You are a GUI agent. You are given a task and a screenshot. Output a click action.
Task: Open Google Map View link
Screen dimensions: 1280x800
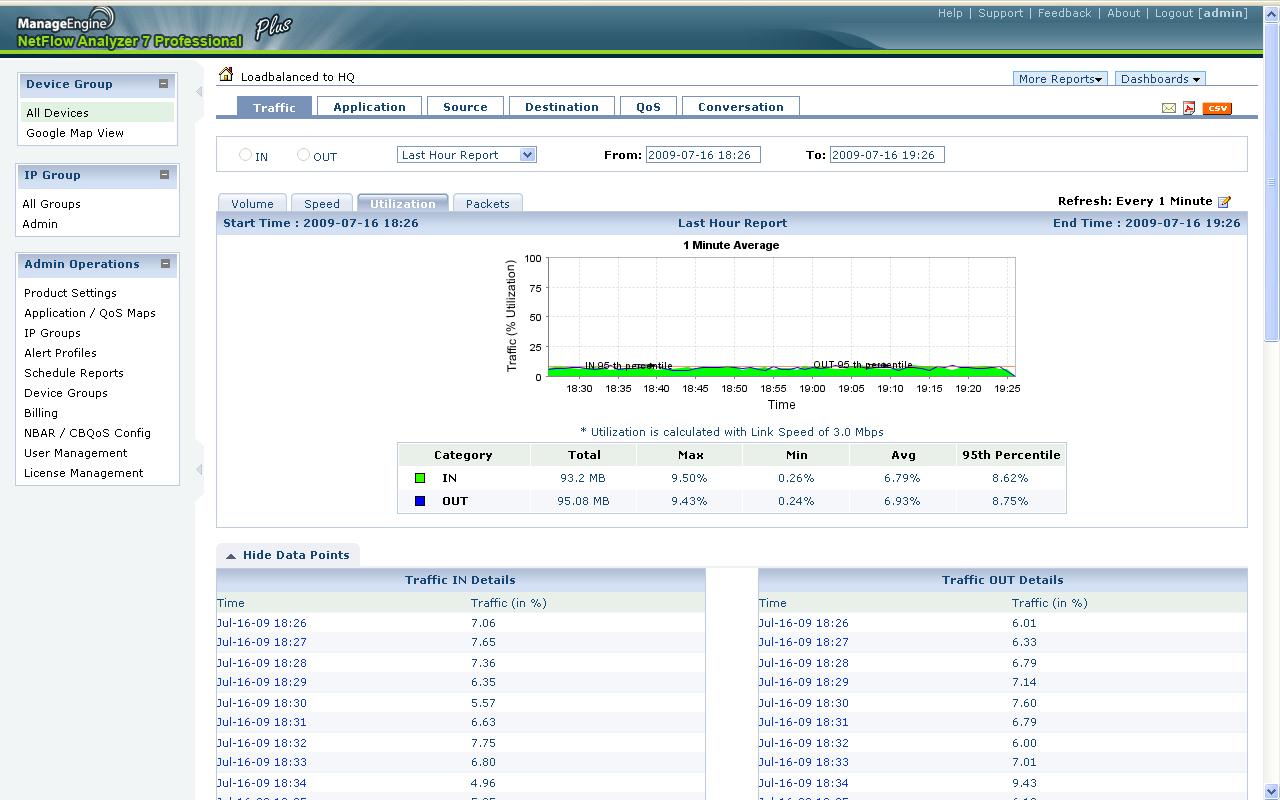75,133
